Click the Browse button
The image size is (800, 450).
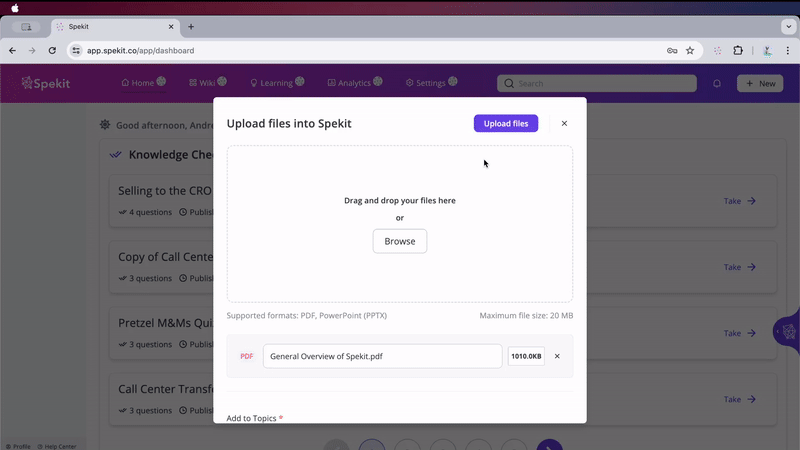pos(399,241)
